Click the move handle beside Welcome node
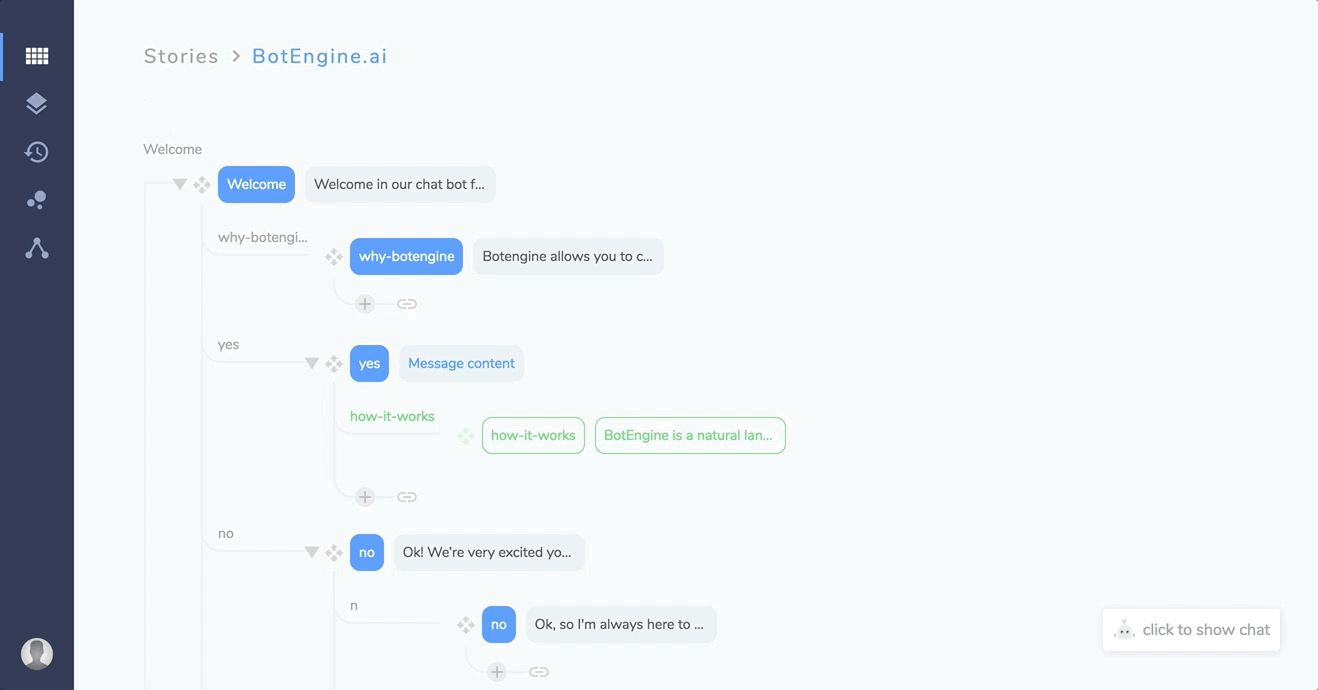 (x=202, y=185)
